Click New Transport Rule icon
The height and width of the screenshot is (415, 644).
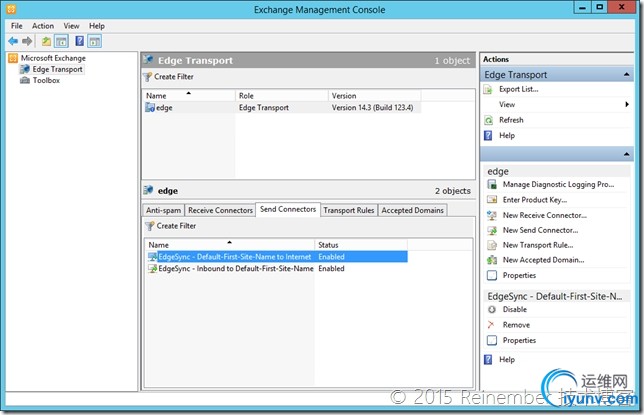[492, 245]
